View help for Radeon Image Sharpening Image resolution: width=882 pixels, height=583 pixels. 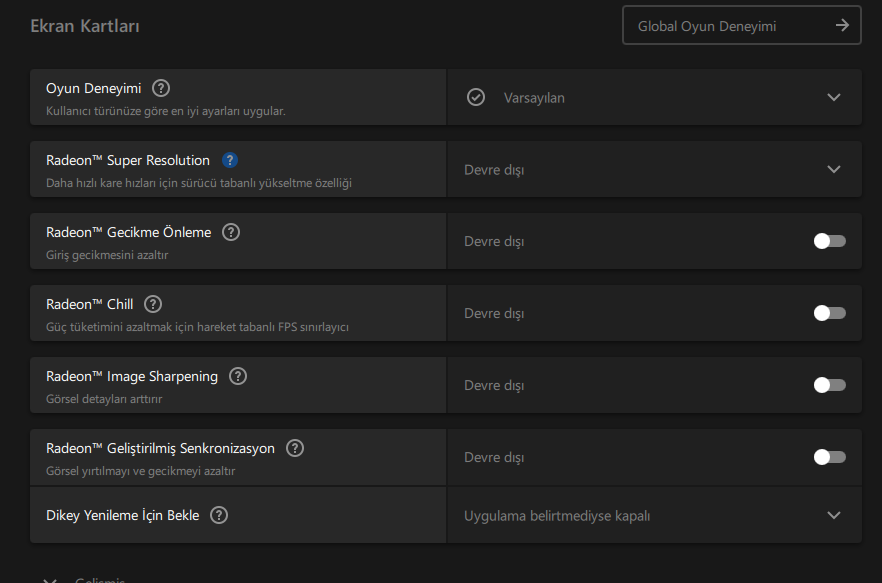pyautogui.click(x=238, y=376)
